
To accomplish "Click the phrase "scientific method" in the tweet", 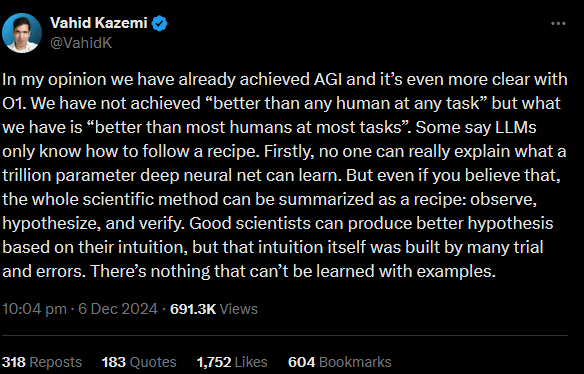I will pos(151,199).
